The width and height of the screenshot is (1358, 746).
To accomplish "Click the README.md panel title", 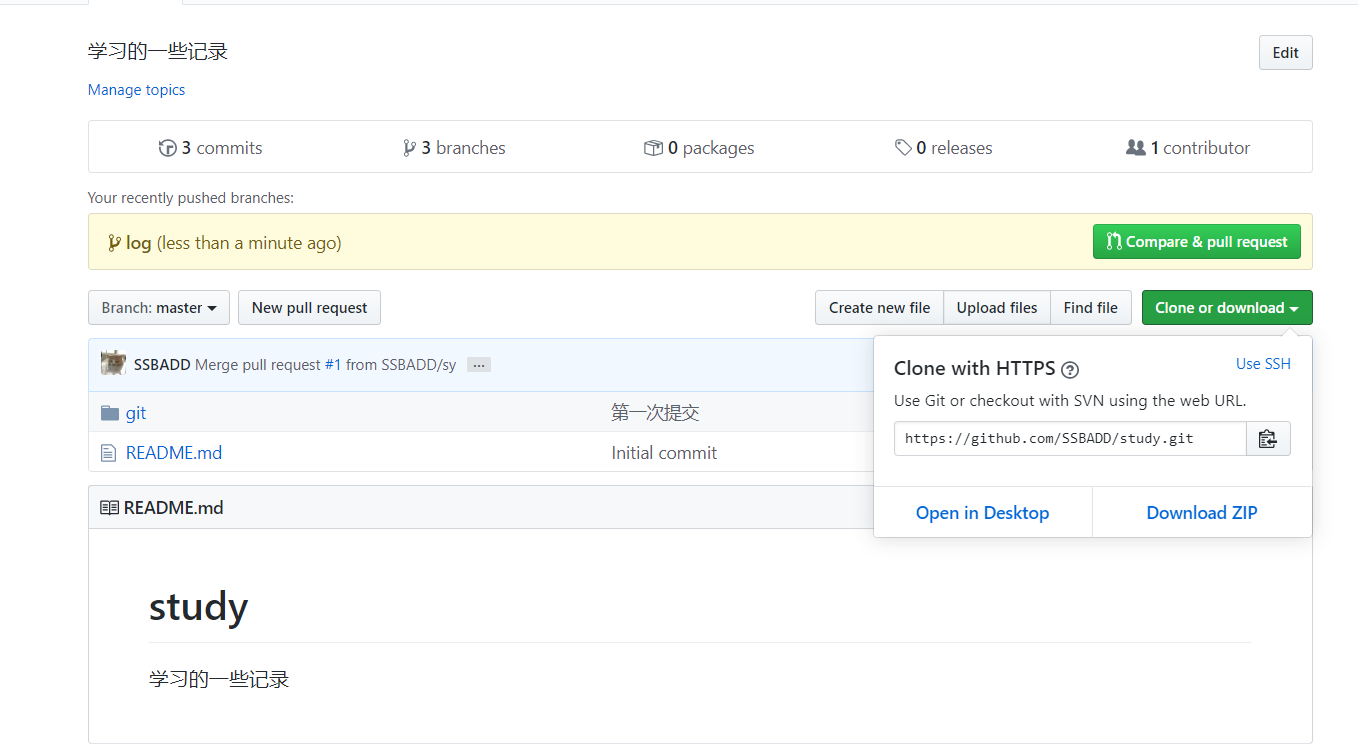I will (173, 508).
